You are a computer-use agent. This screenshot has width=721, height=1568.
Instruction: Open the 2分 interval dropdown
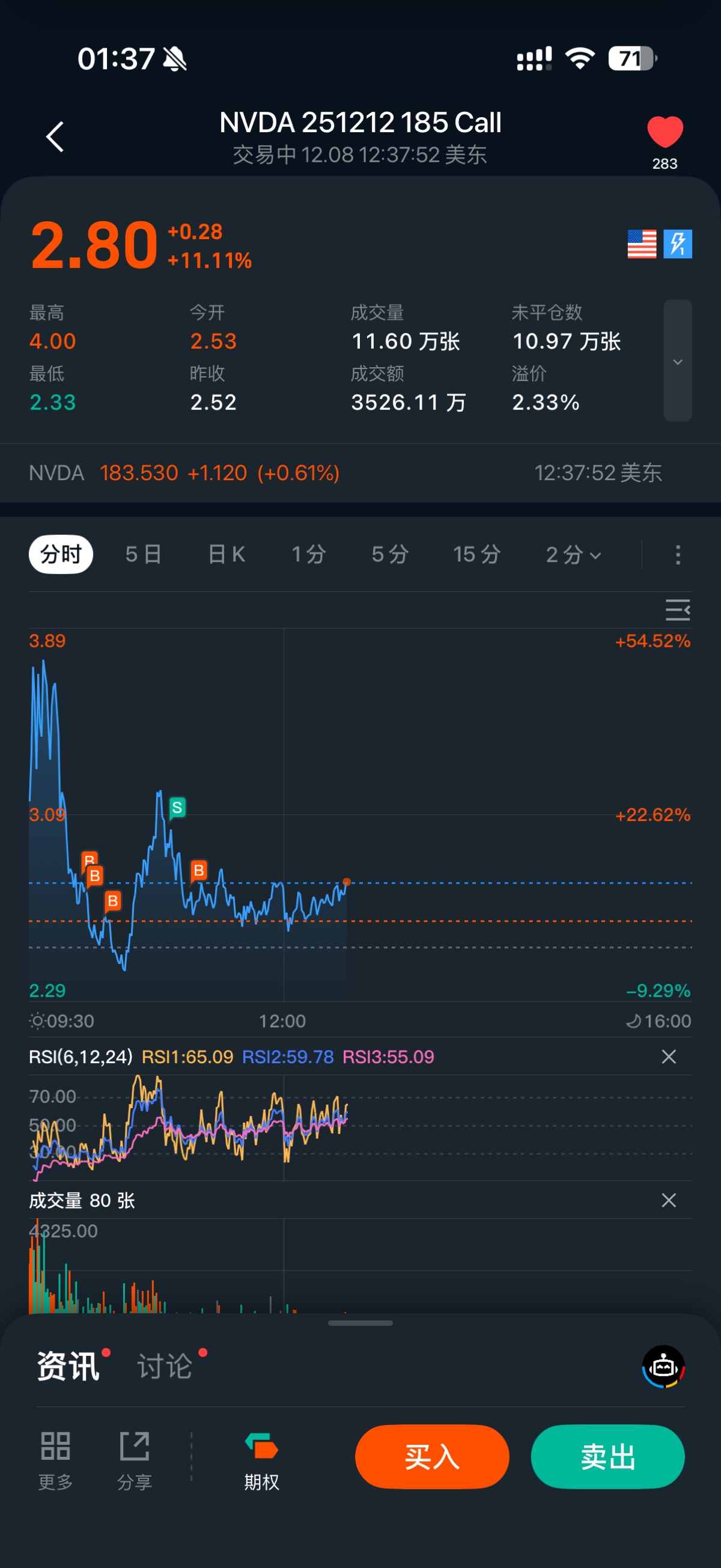point(573,555)
